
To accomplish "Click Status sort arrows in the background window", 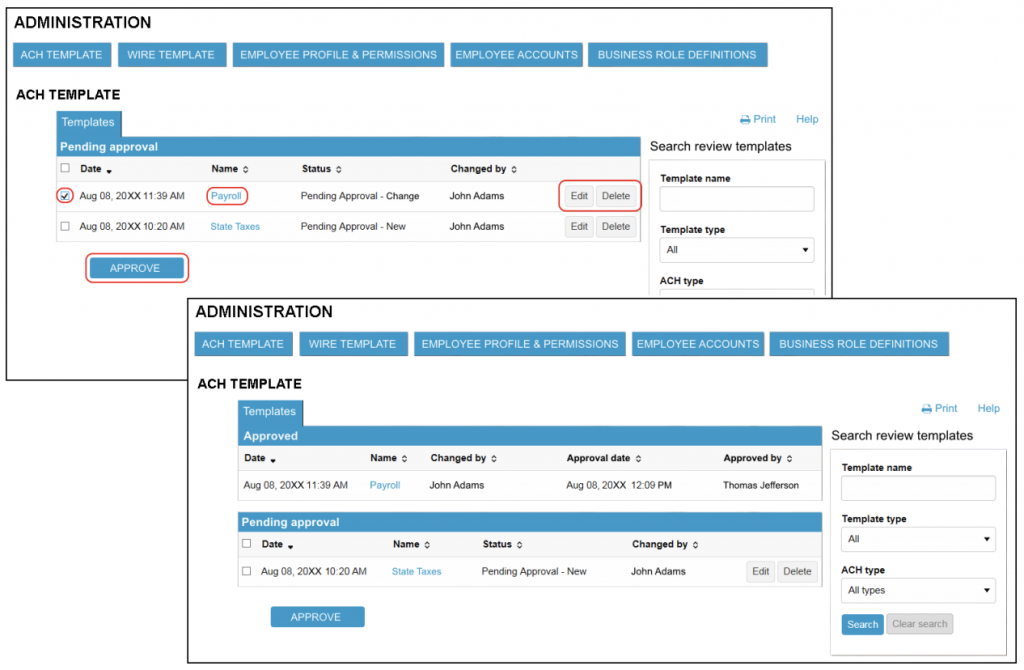I will click(x=339, y=170).
